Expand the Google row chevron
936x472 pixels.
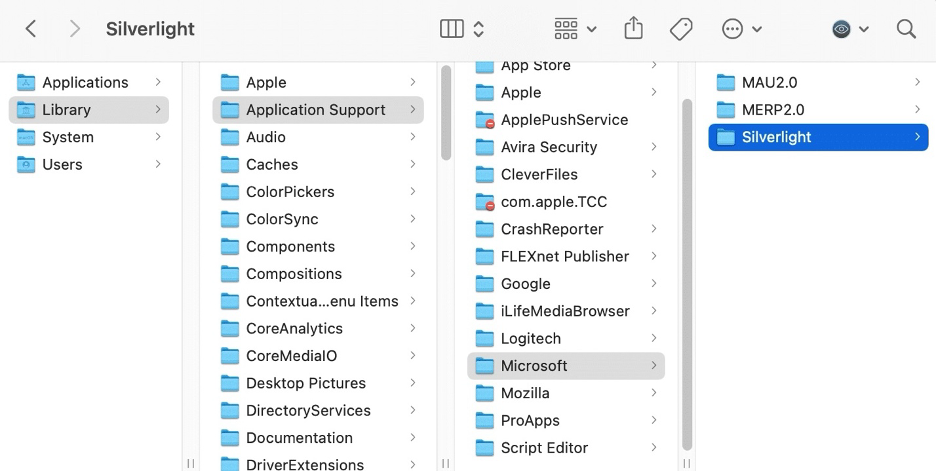(x=654, y=283)
